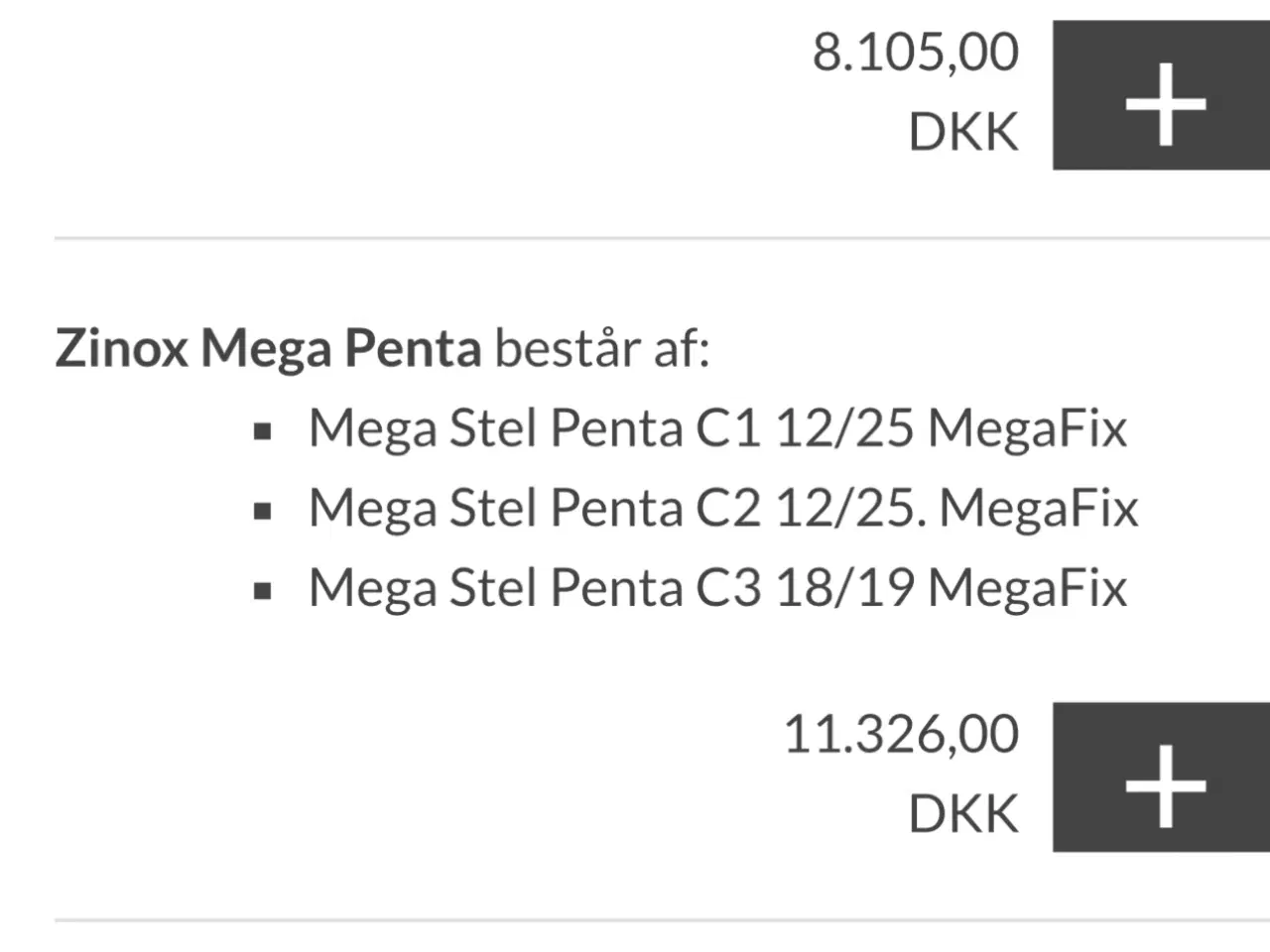Select Mega Stel Penta C2 12/25 item
The width and height of the screenshot is (1270, 952).
722,509
